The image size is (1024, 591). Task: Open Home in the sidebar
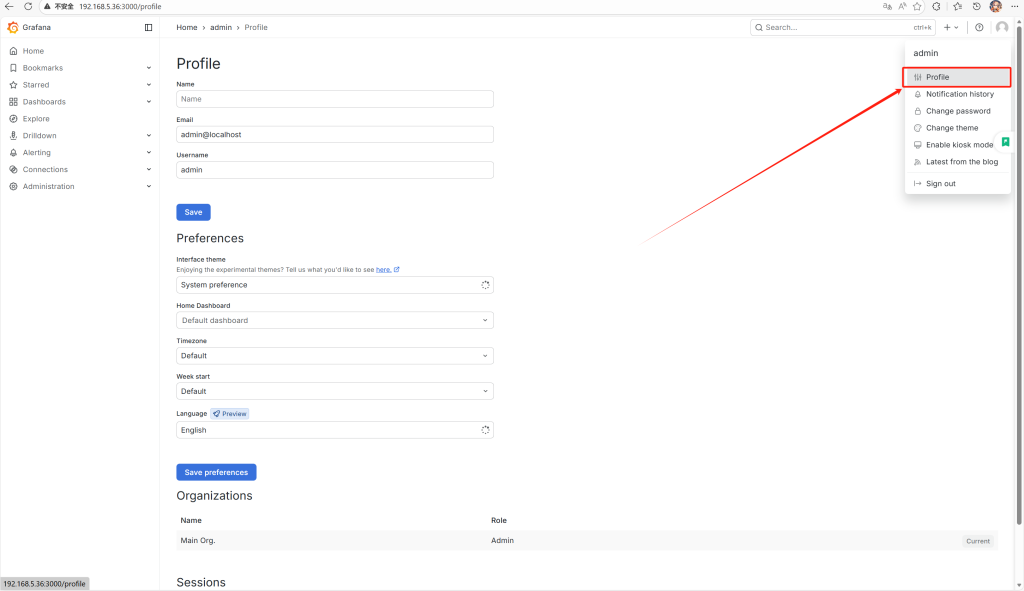click(33, 51)
